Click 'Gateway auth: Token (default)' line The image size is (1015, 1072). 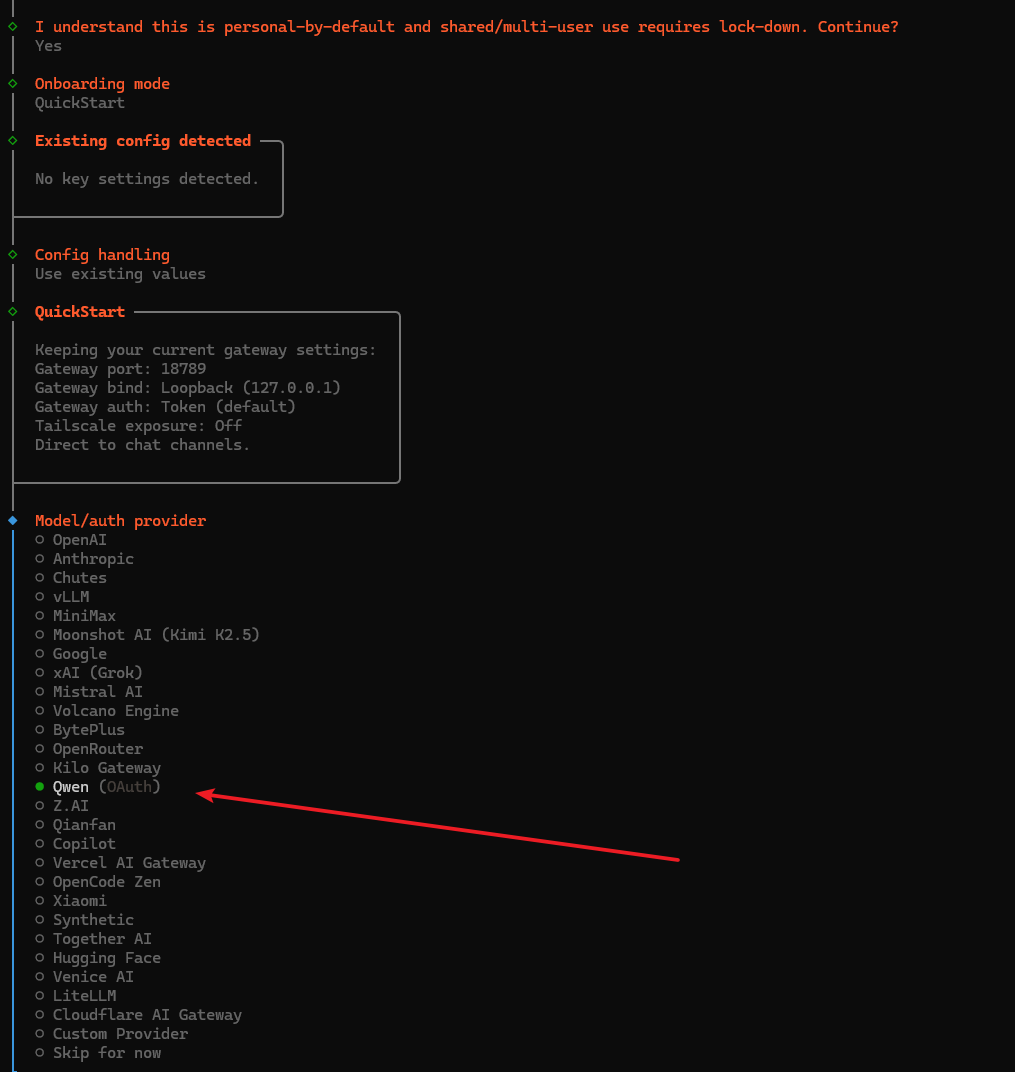(x=165, y=407)
